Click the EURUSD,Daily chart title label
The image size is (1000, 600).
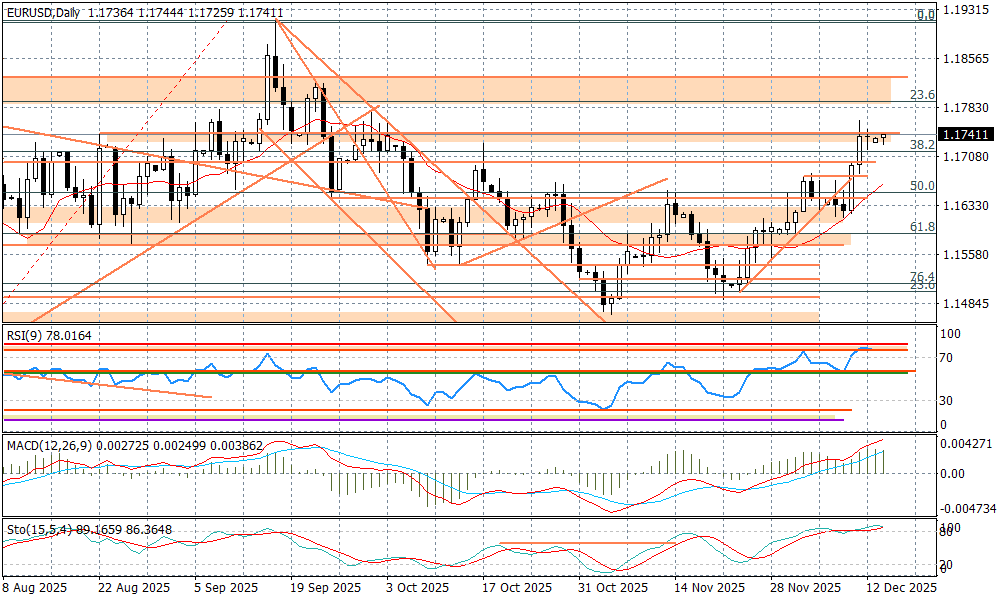(43, 12)
